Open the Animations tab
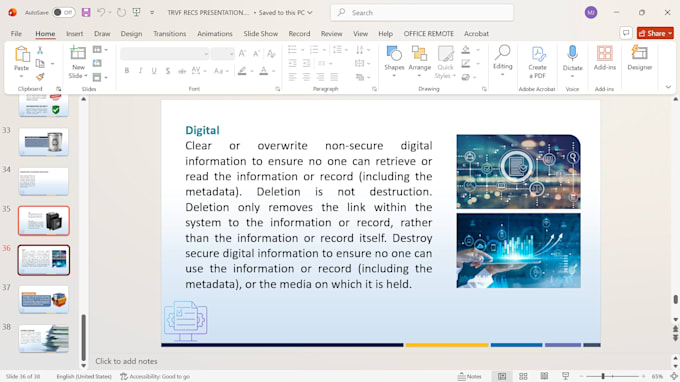The height and width of the screenshot is (382, 680). click(215, 33)
